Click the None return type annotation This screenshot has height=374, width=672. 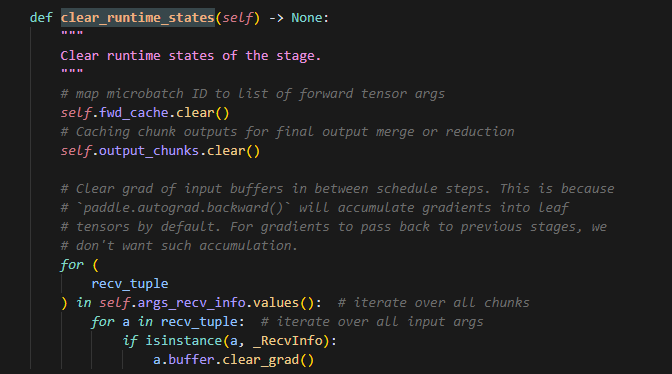307,18
